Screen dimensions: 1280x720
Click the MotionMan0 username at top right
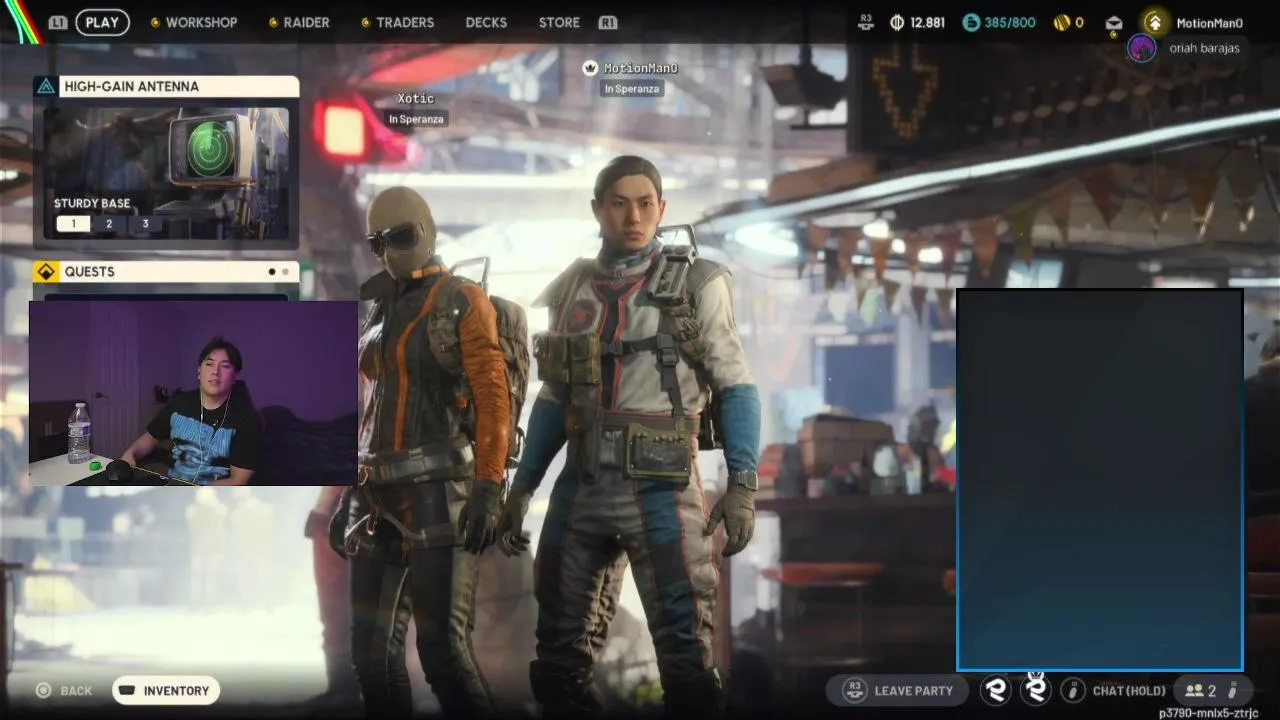1209,23
